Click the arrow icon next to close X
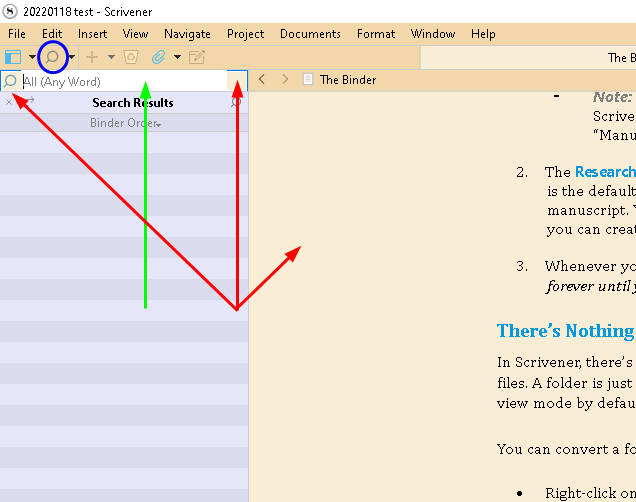636x502 pixels. pyautogui.click(x=30, y=101)
